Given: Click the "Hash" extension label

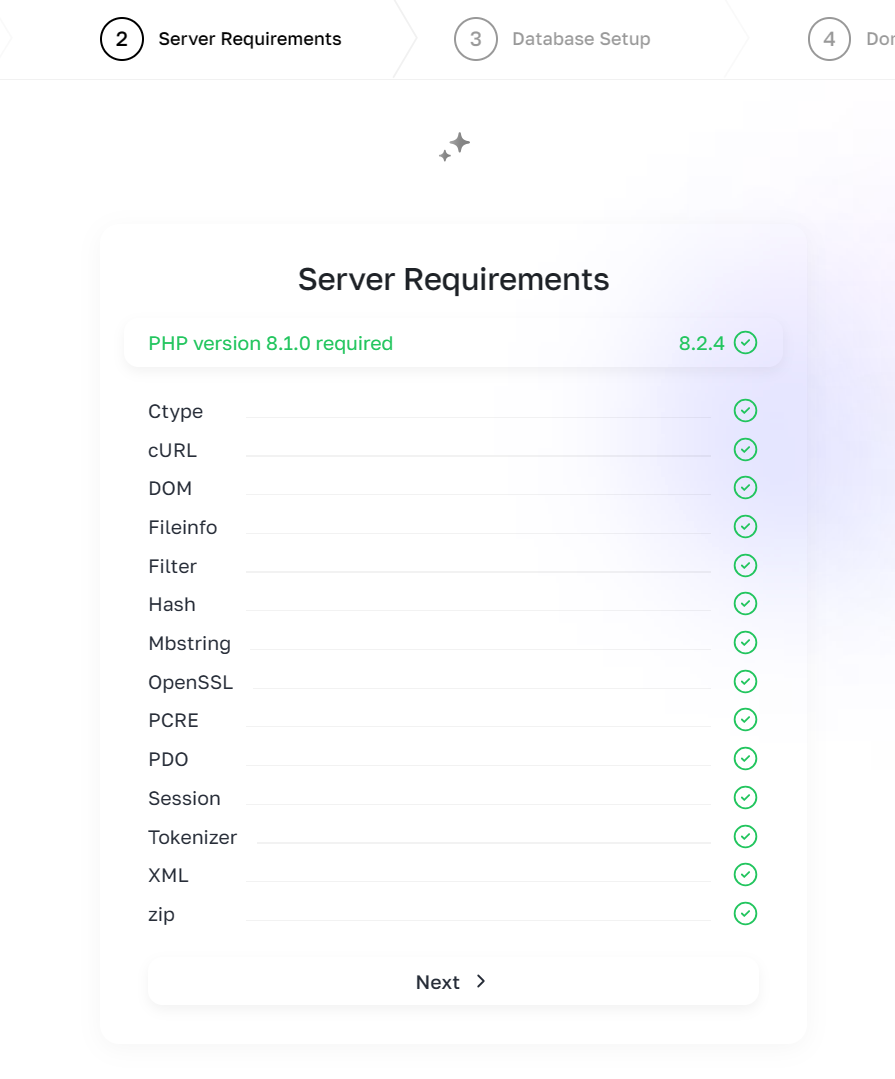Looking at the screenshot, I should (x=172, y=604).
